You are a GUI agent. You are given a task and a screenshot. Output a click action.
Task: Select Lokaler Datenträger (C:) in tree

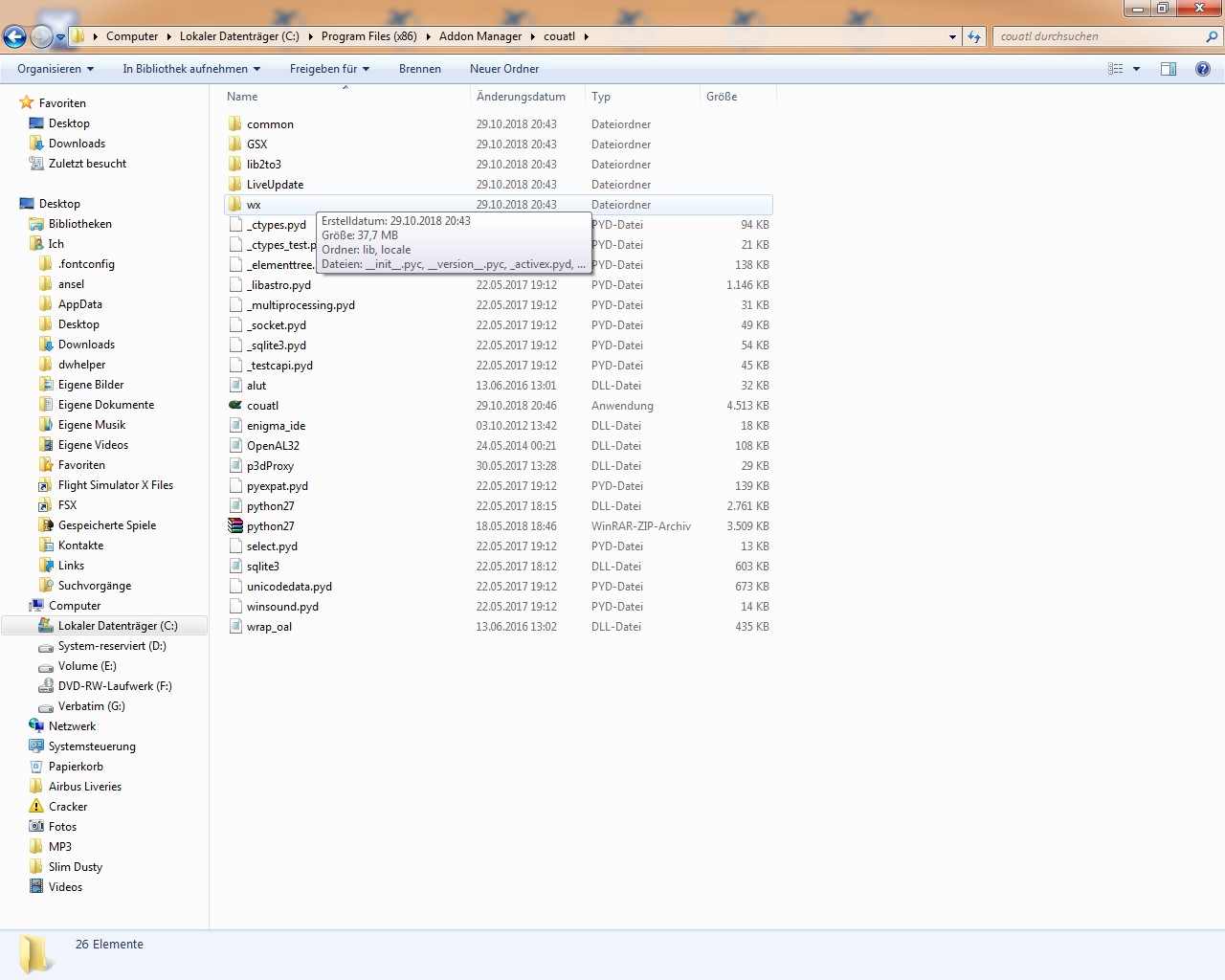click(x=118, y=626)
